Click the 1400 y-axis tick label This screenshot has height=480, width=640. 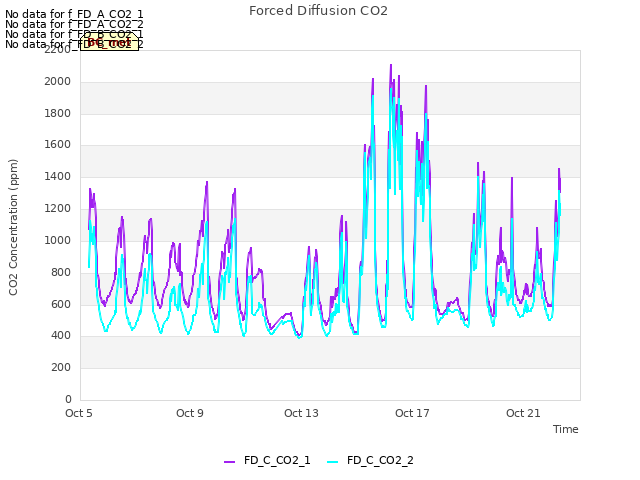58,177
